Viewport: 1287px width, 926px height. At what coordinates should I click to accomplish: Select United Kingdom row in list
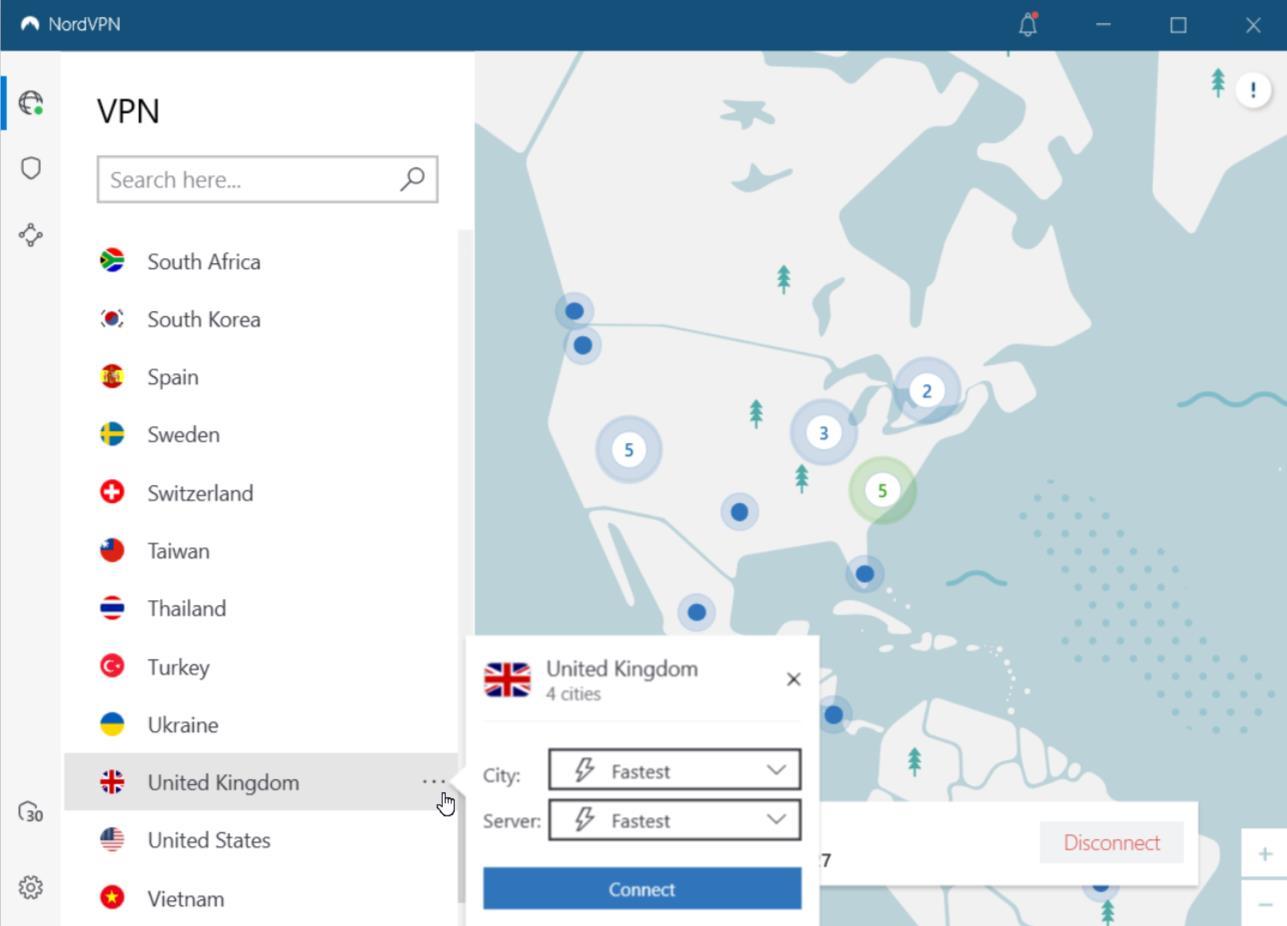[261, 782]
